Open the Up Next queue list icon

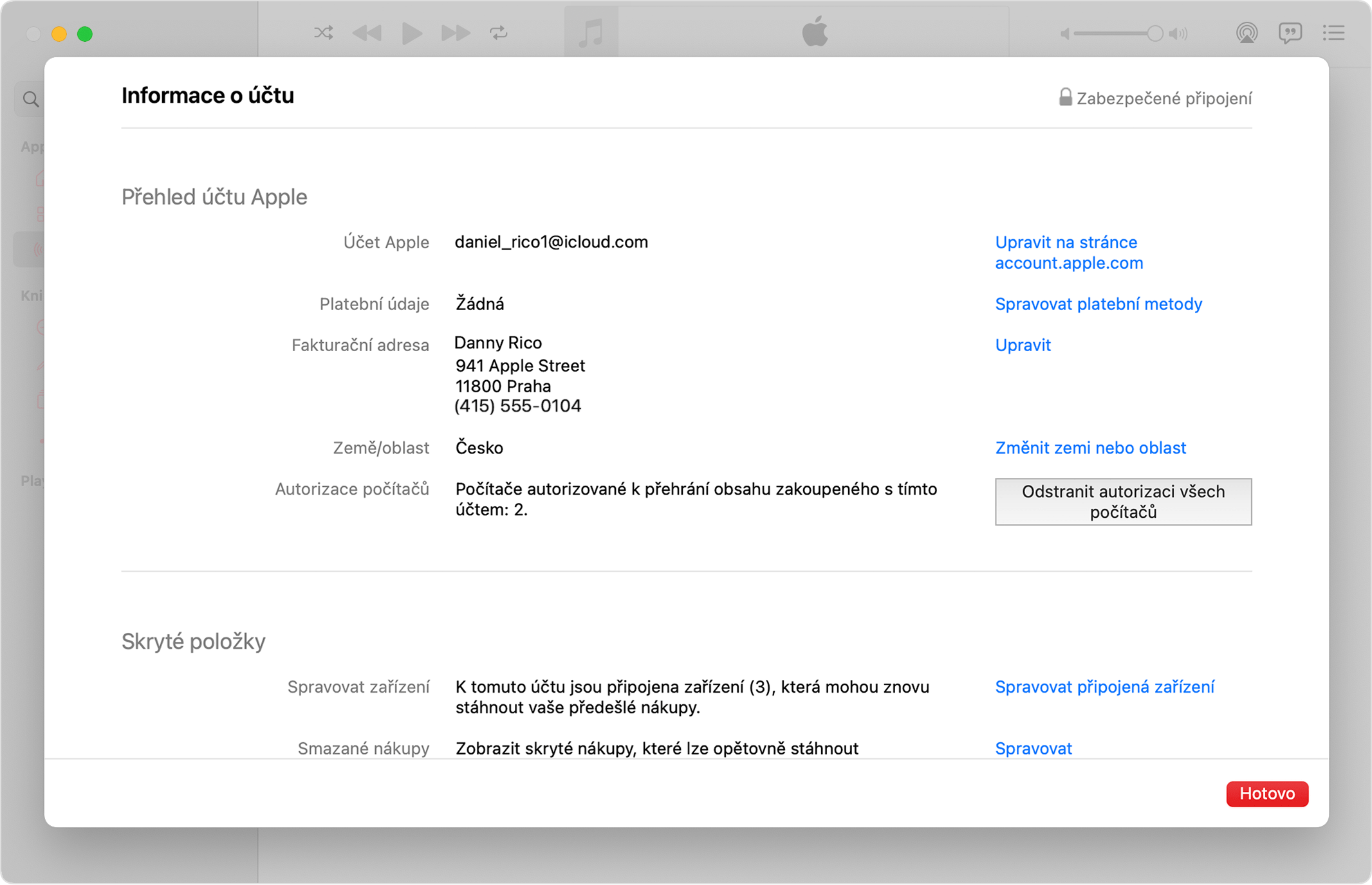(1334, 33)
